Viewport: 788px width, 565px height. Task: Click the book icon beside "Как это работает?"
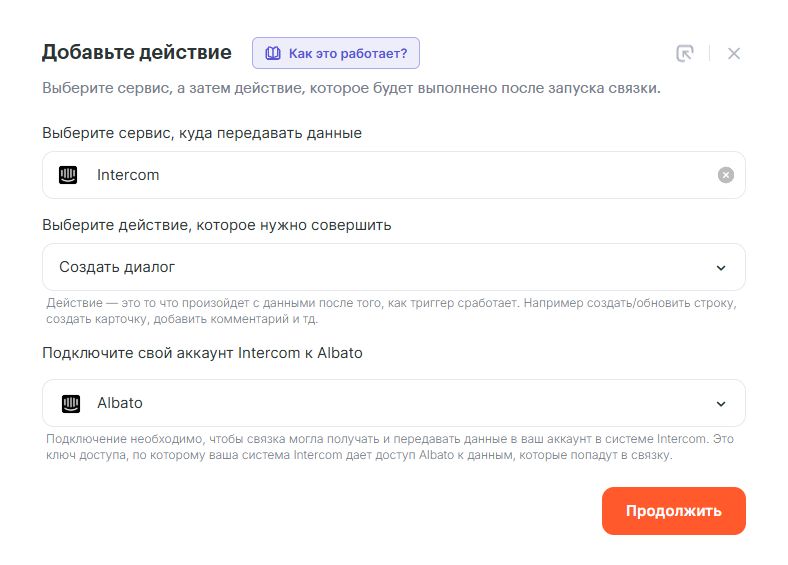(x=272, y=53)
